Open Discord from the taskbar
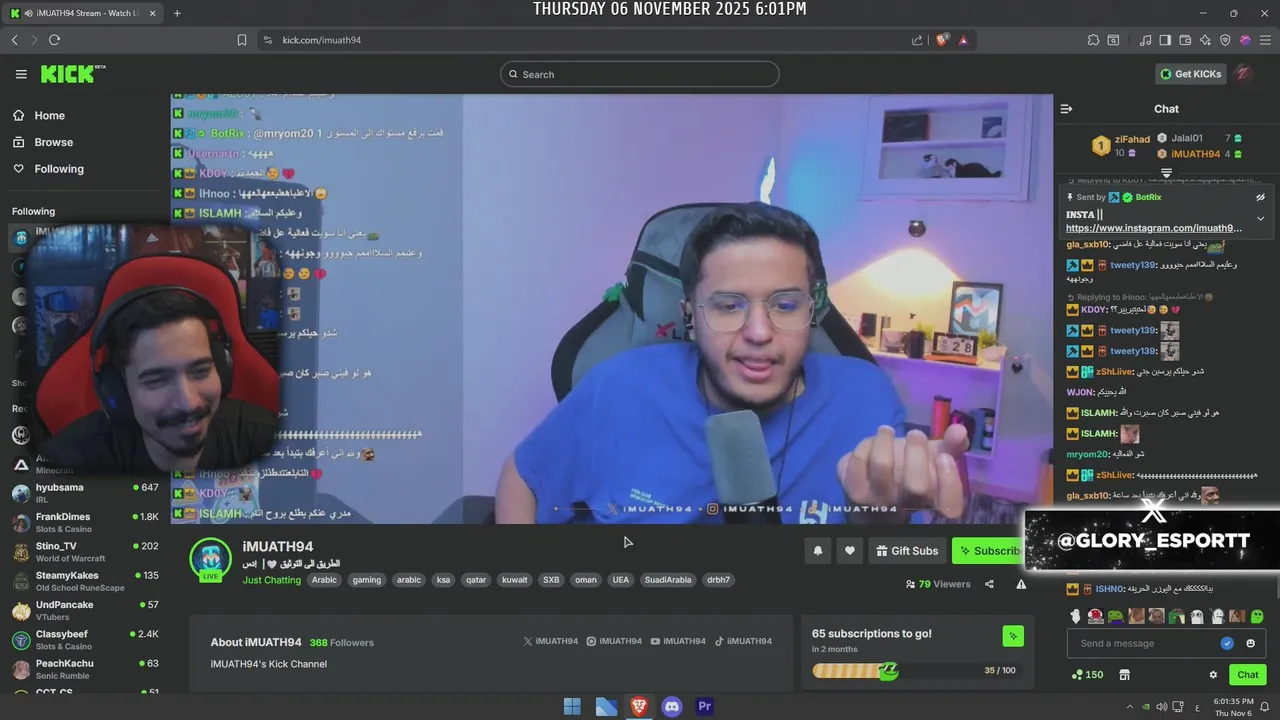 [x=672, y=706]
